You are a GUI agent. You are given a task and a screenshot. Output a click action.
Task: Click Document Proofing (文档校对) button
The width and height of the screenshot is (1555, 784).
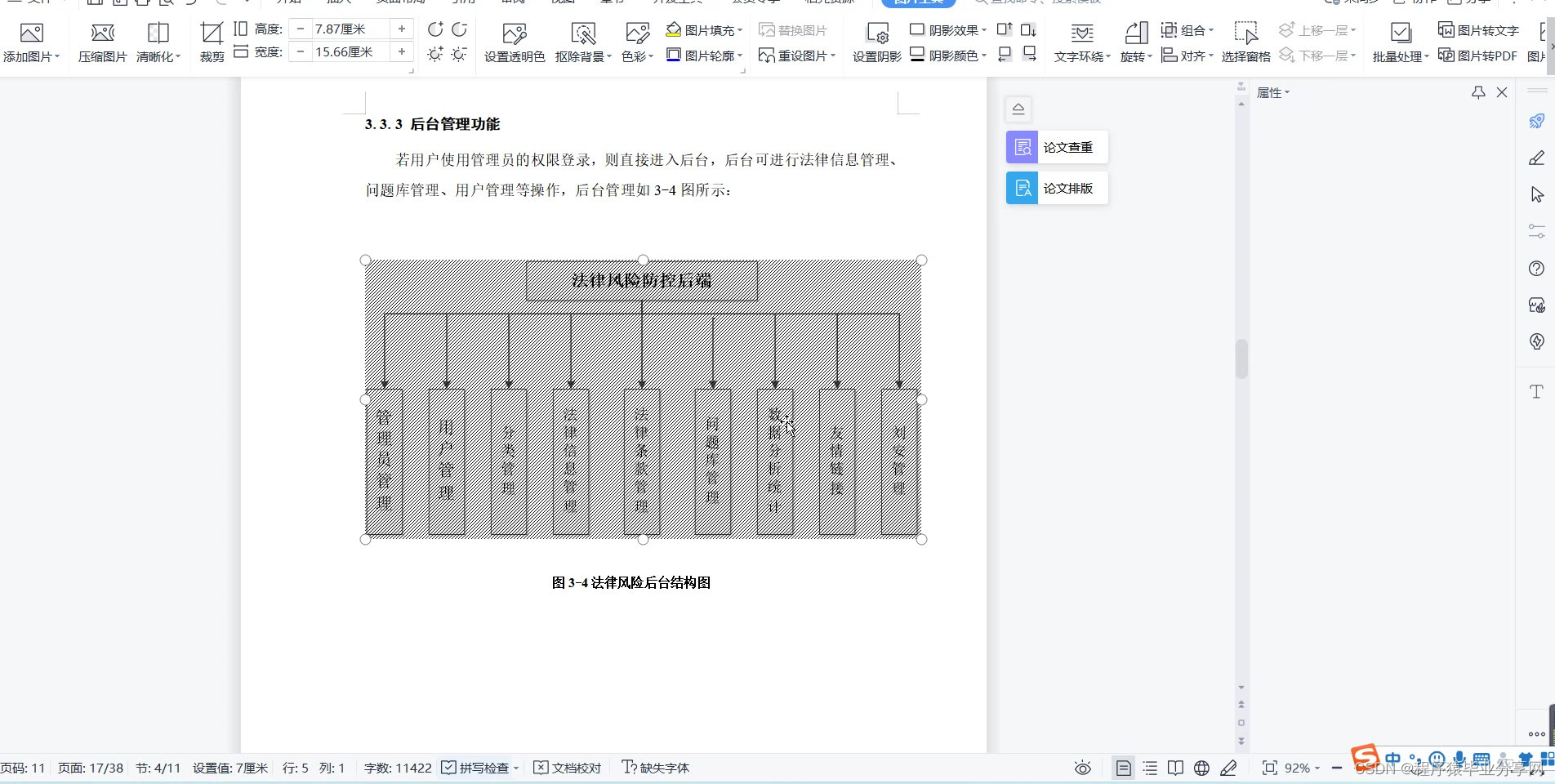pos(567,768)
